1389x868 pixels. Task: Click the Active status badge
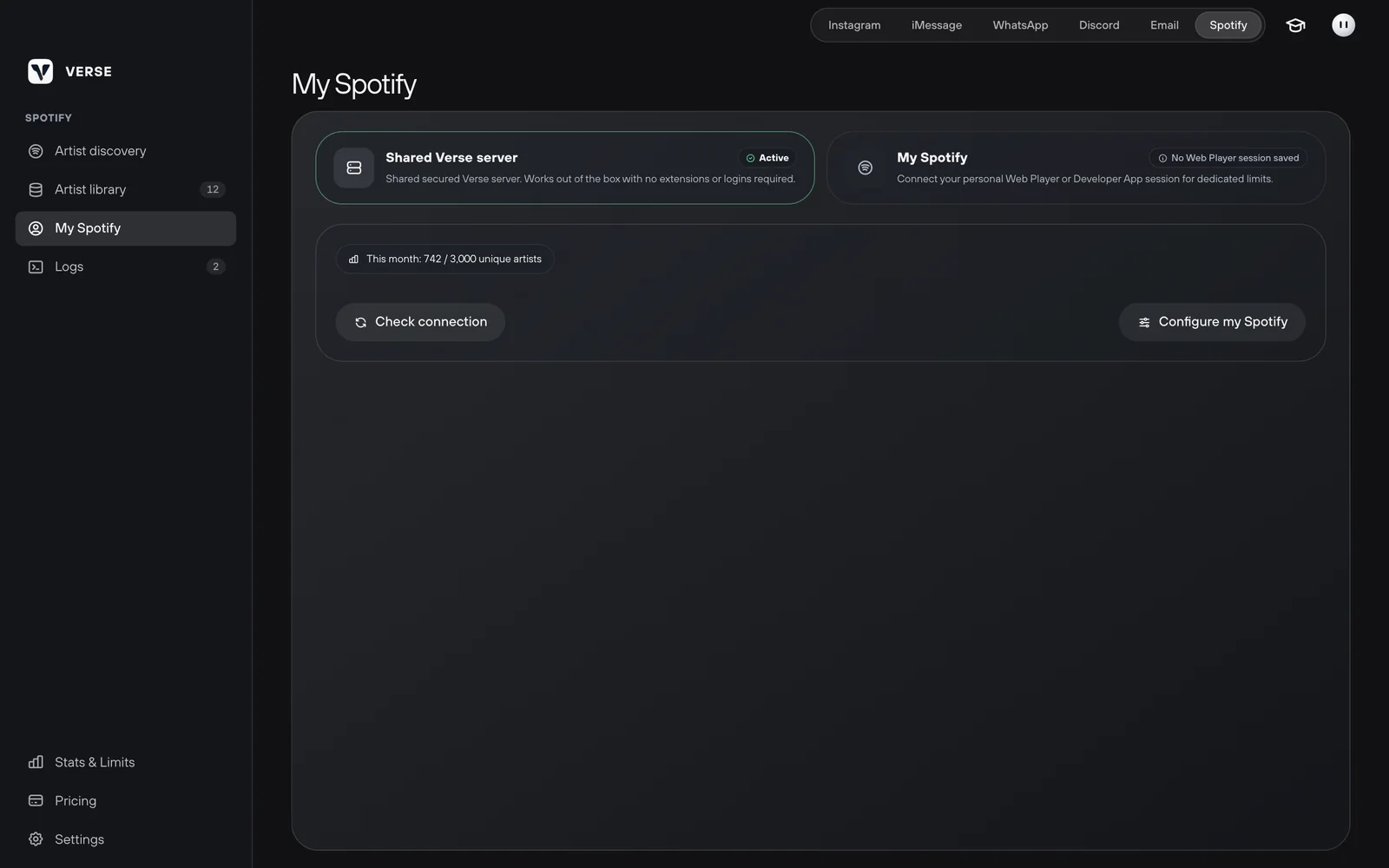(x=767, y=158)
